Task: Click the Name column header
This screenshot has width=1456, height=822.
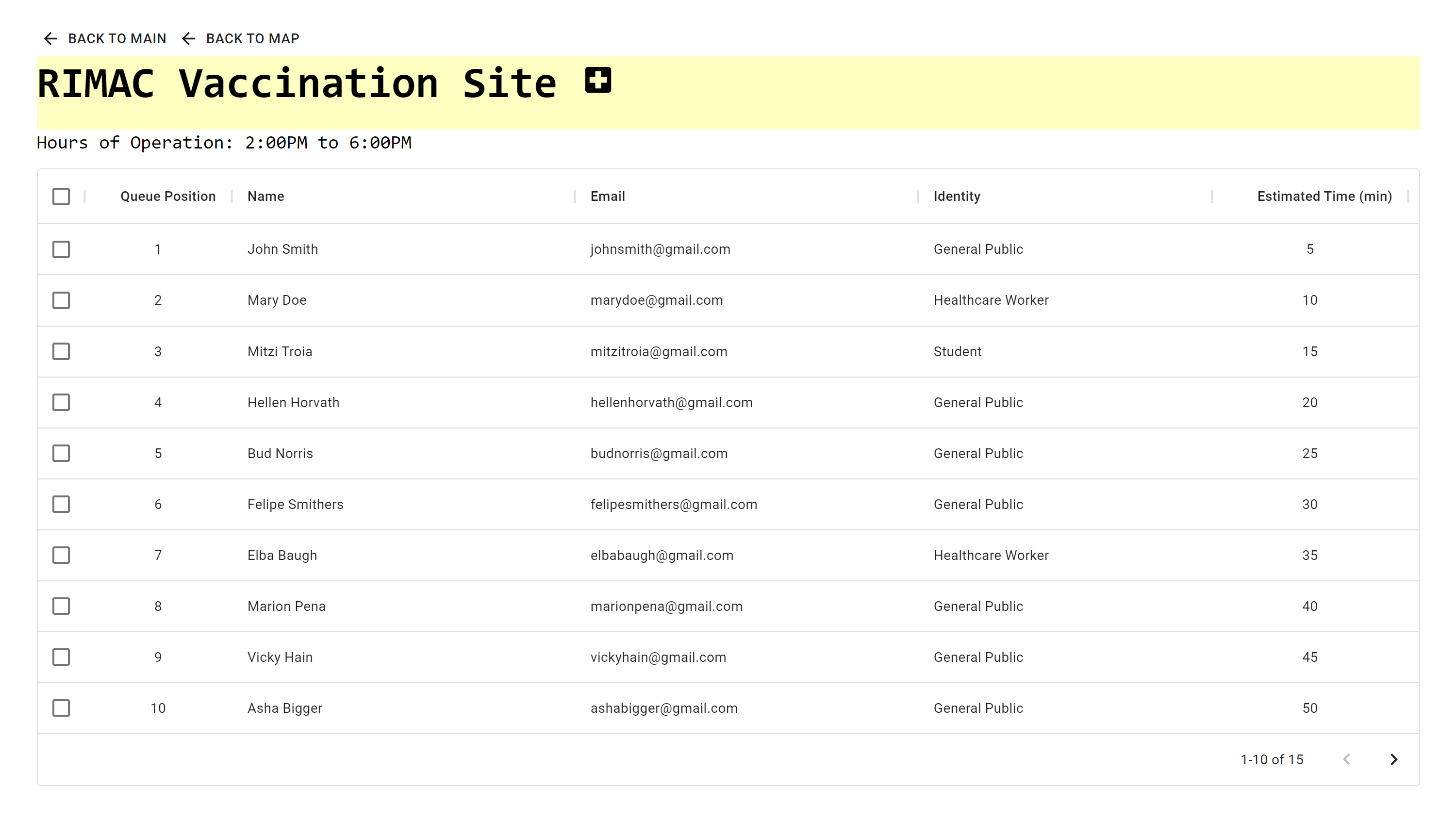Action: (x=265, y=197)
